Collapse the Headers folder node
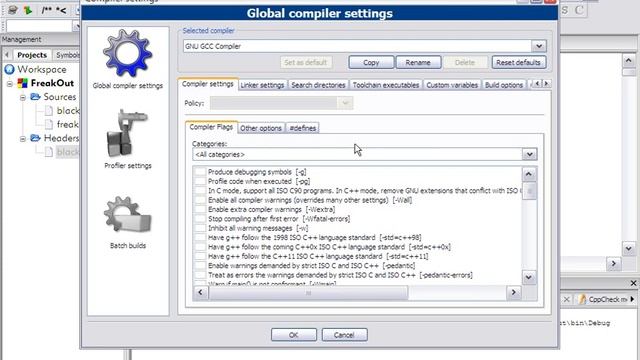The width and height of the screenshot is (640, 360). click(x=23, y=139)
